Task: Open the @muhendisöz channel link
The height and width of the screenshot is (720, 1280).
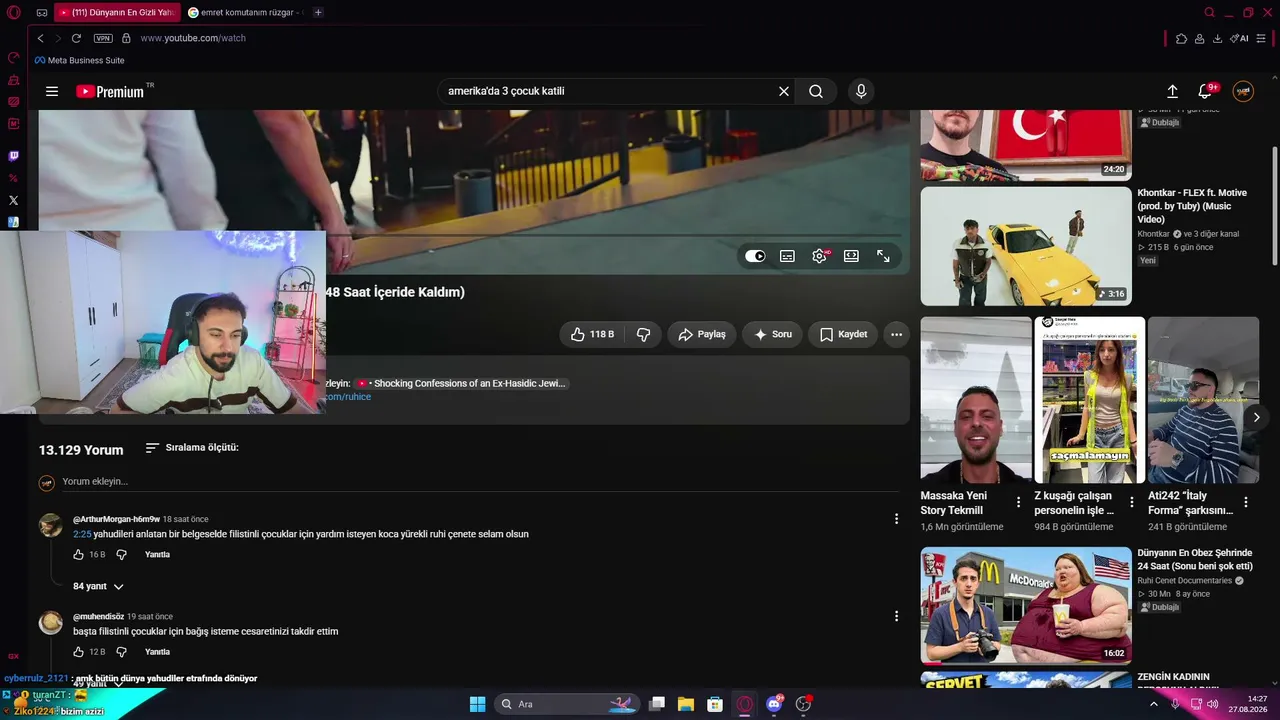Action: pos(98,616)
